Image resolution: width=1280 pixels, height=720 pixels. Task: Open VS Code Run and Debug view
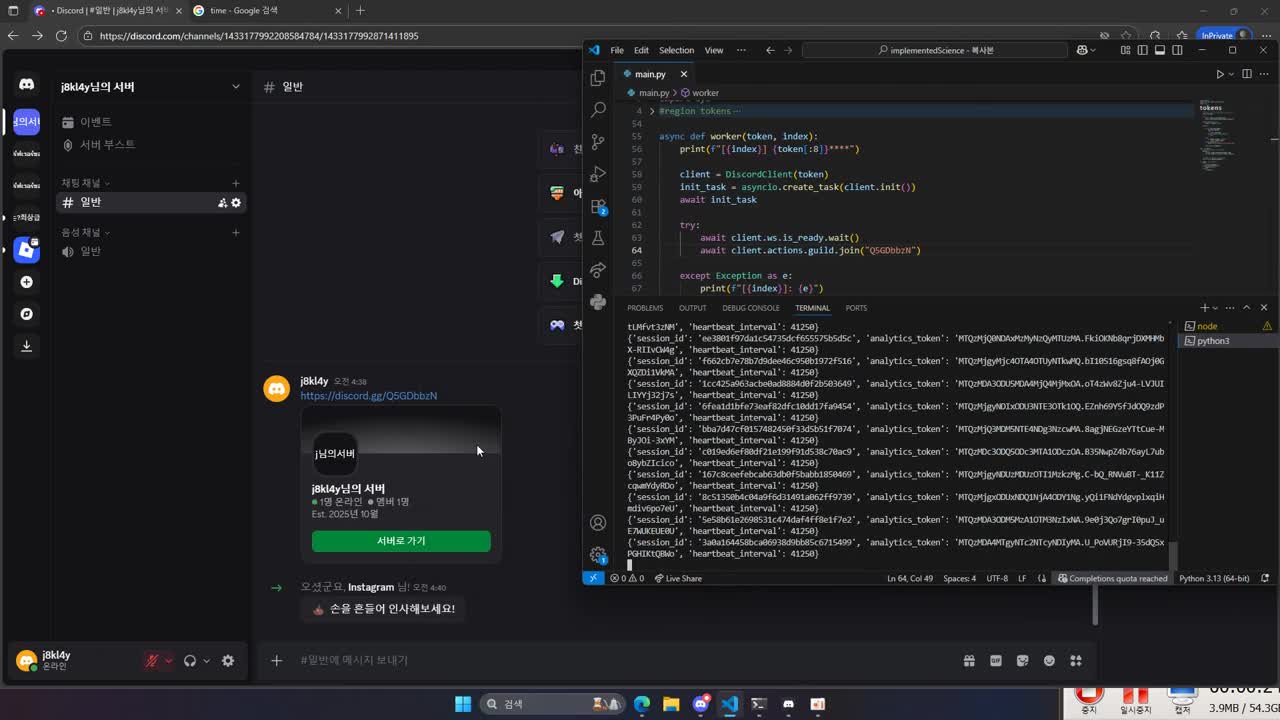(598, 174)
